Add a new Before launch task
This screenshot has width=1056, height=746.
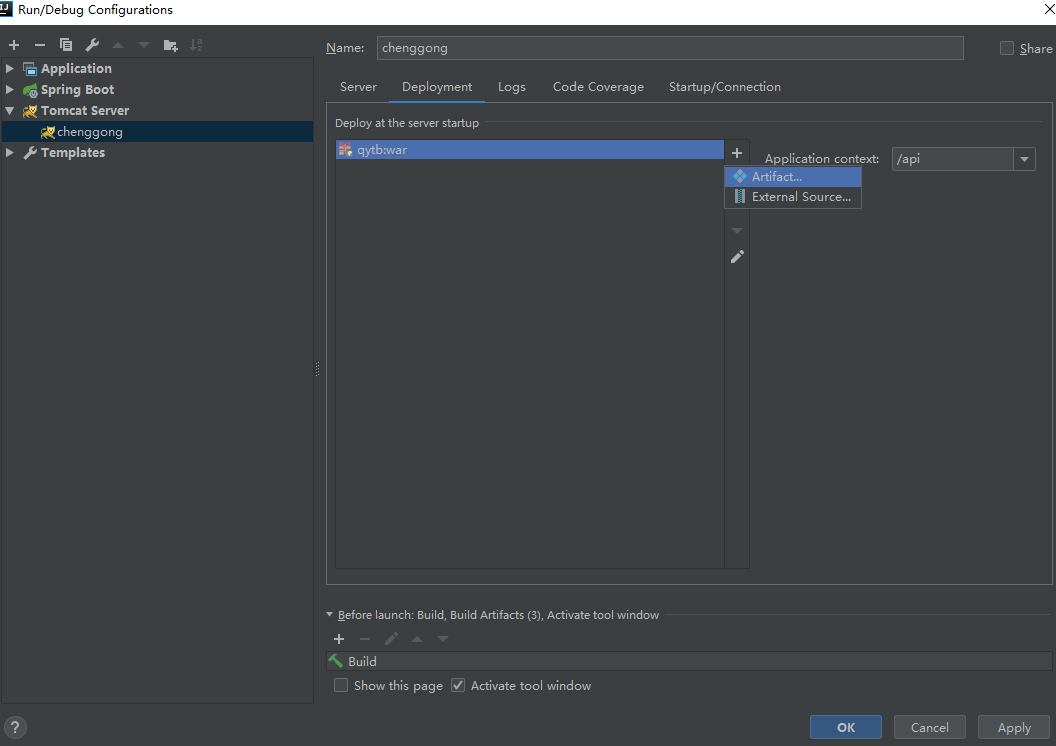(339, 638)
